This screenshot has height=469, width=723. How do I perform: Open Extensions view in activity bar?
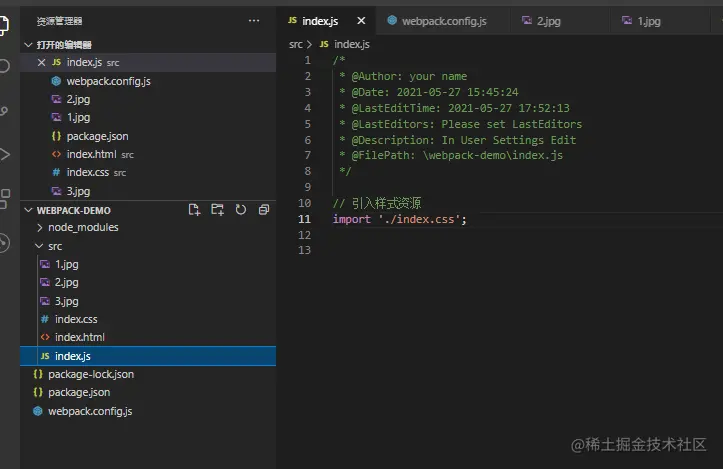pyautogui.click(x=4, y=198)
